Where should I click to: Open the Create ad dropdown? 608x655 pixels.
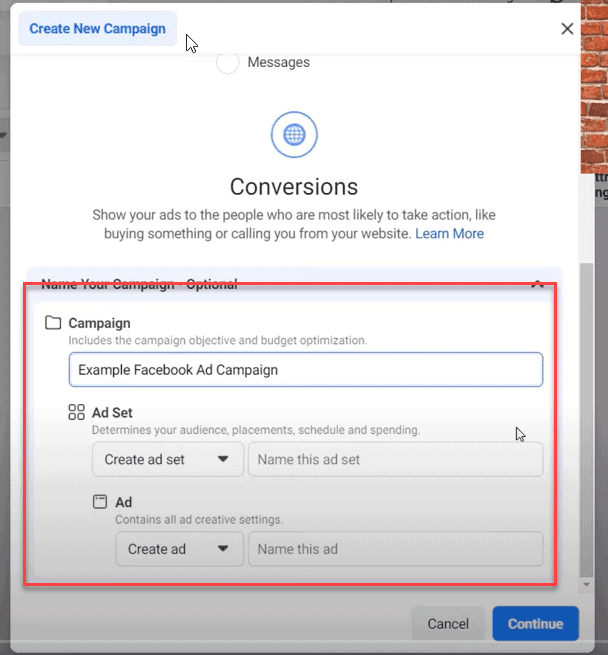179,549
